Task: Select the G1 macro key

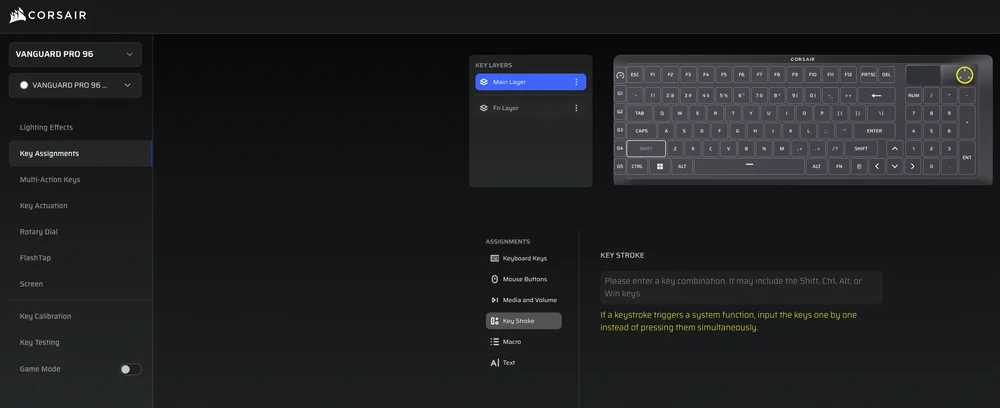Action: click(x=620, y=93)
